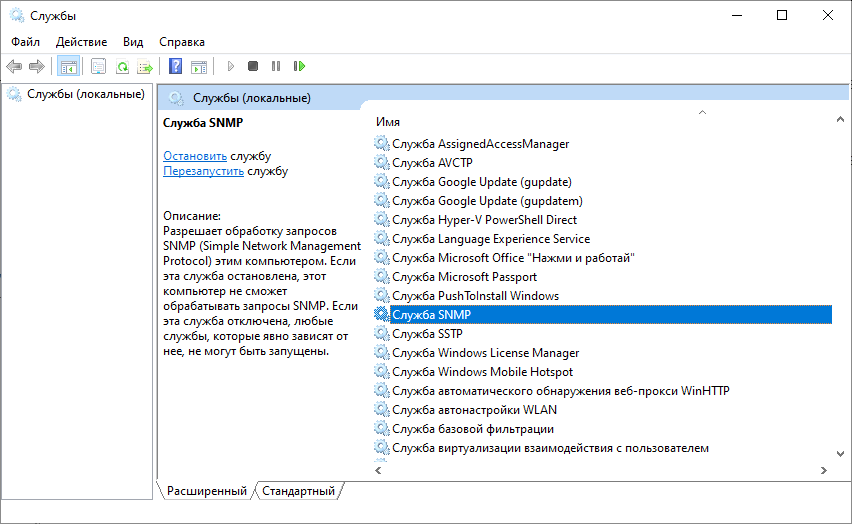Open the blue Help question mark icon
Viewport: 852px width, 524px height.
[x=176, y=67]
